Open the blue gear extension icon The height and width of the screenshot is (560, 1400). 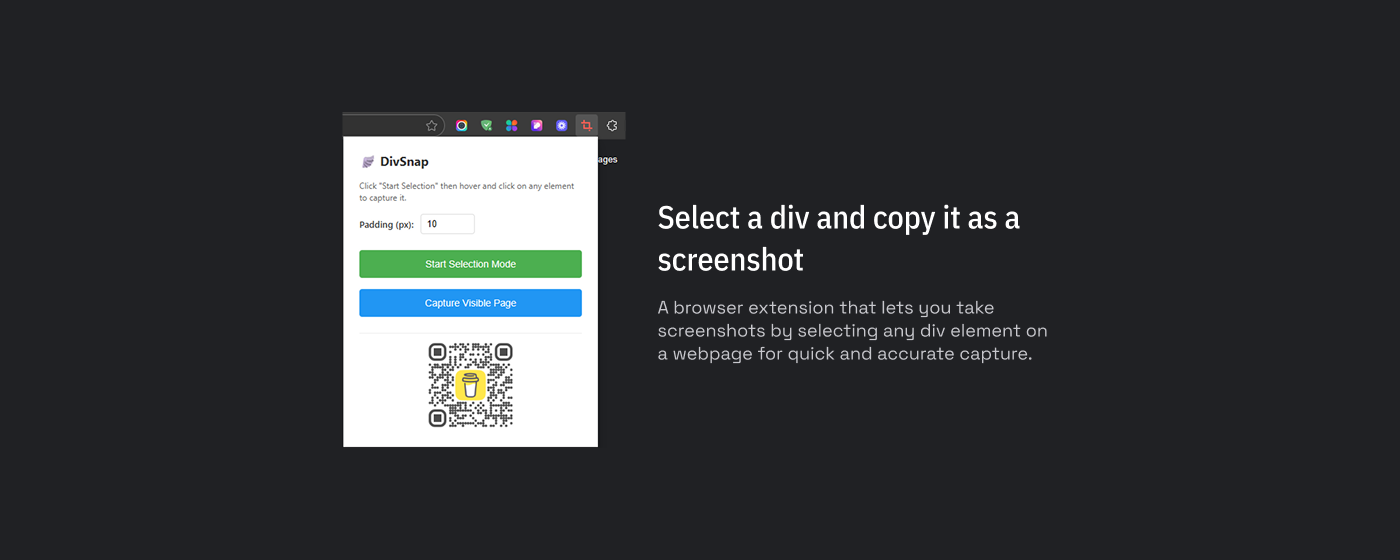coord(562,126)
